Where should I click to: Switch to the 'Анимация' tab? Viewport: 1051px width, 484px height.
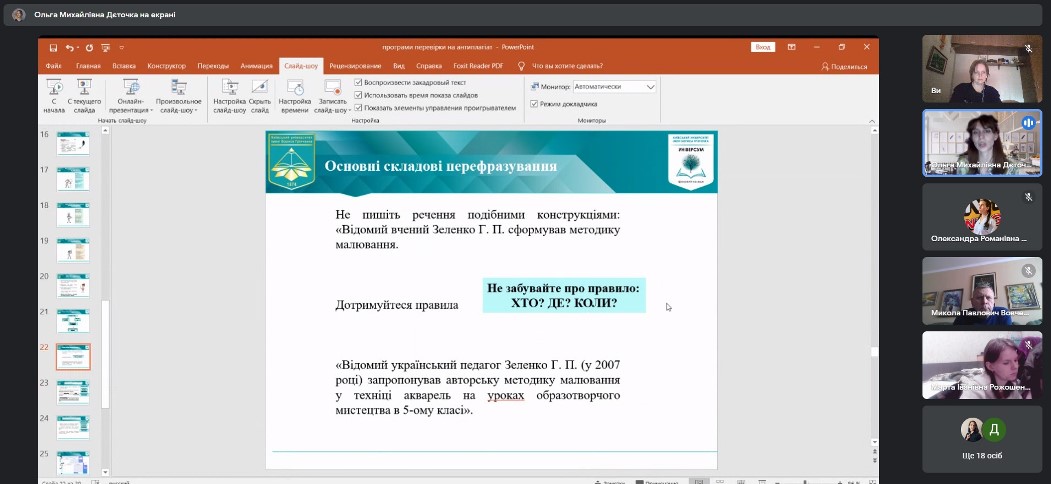click(x=256, y=66)
